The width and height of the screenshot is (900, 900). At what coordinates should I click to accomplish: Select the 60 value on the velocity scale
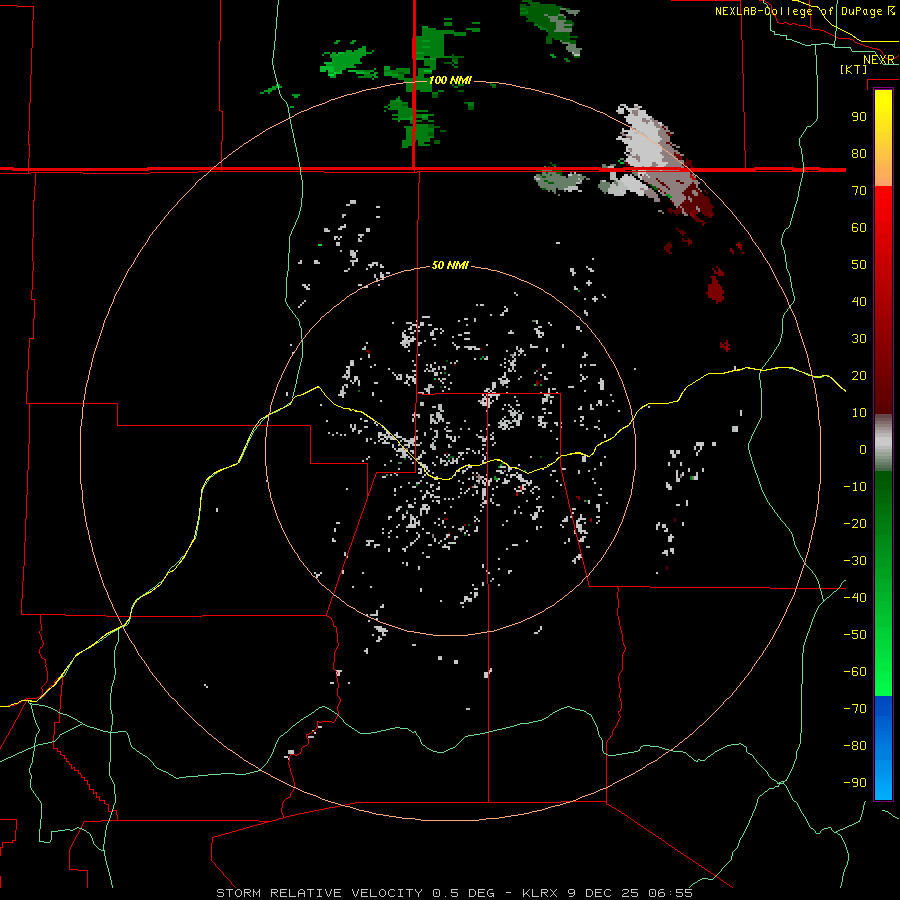point(859,227)
